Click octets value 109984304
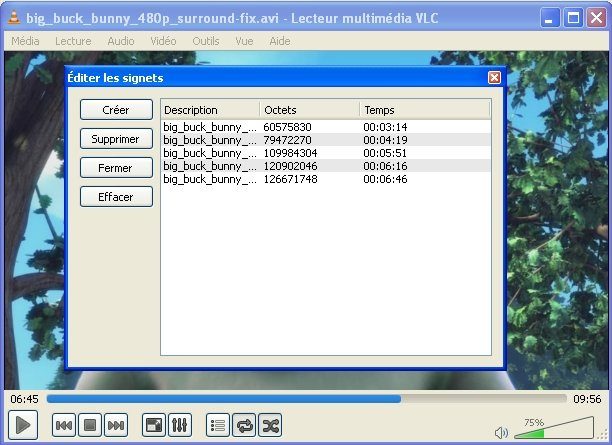The height and width of the screenshot is (445, 612). tap(290, 153)
